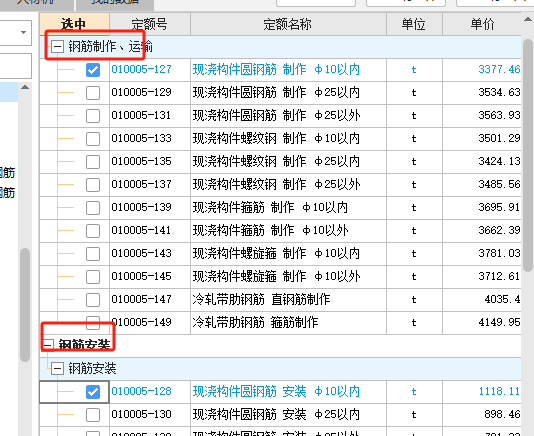Click the table scrollbar up arrow
The height and width of the screenshot is (436, 534).
(x=528, y=20)
